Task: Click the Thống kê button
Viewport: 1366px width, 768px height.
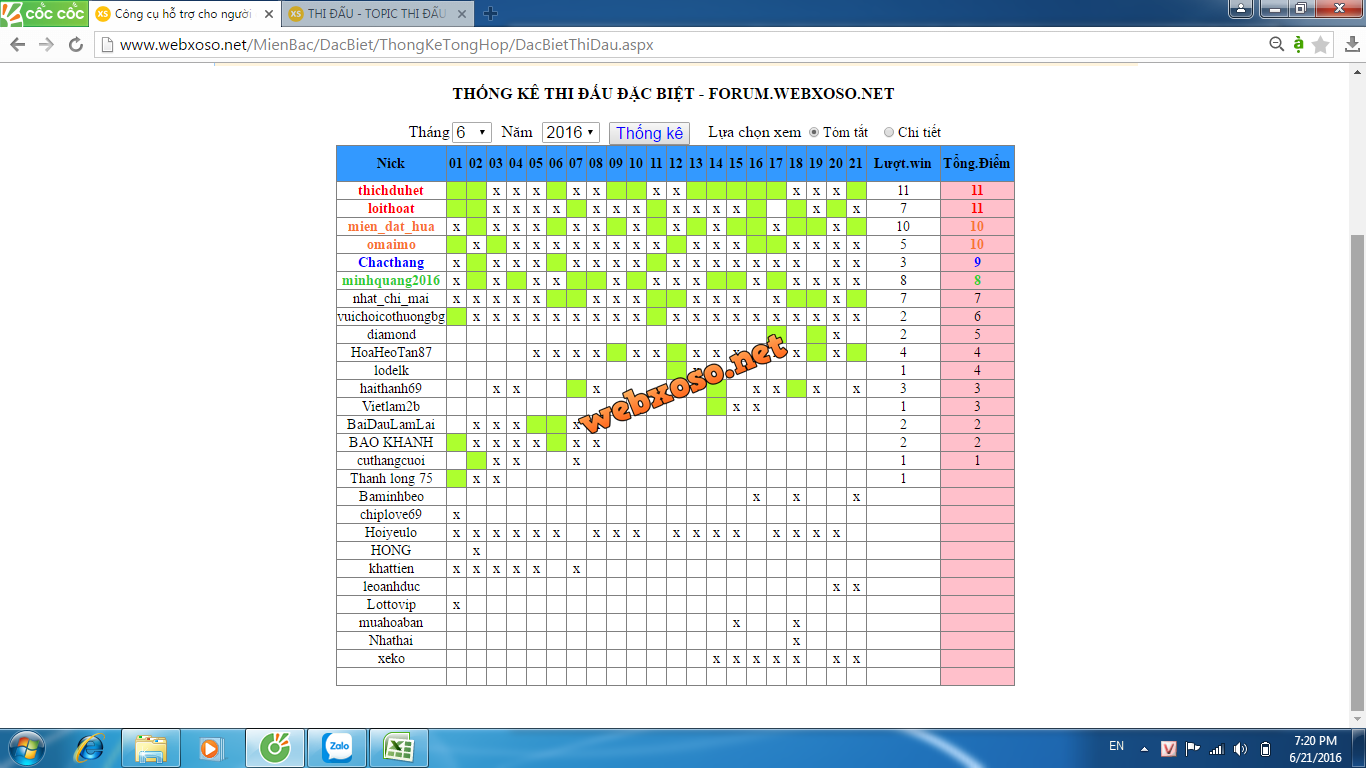Action: click(649, 133)
